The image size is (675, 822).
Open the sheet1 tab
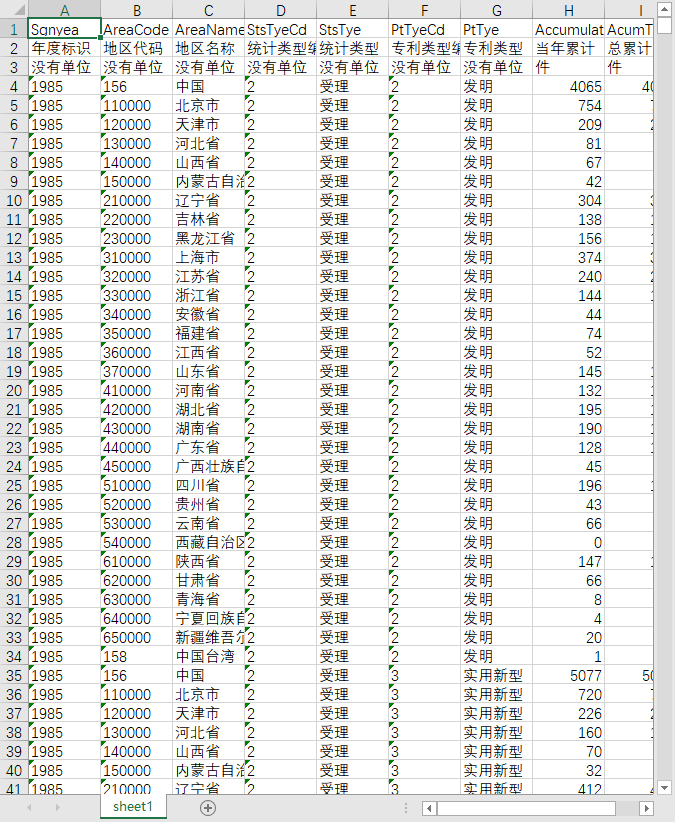[x=133, y=806]
